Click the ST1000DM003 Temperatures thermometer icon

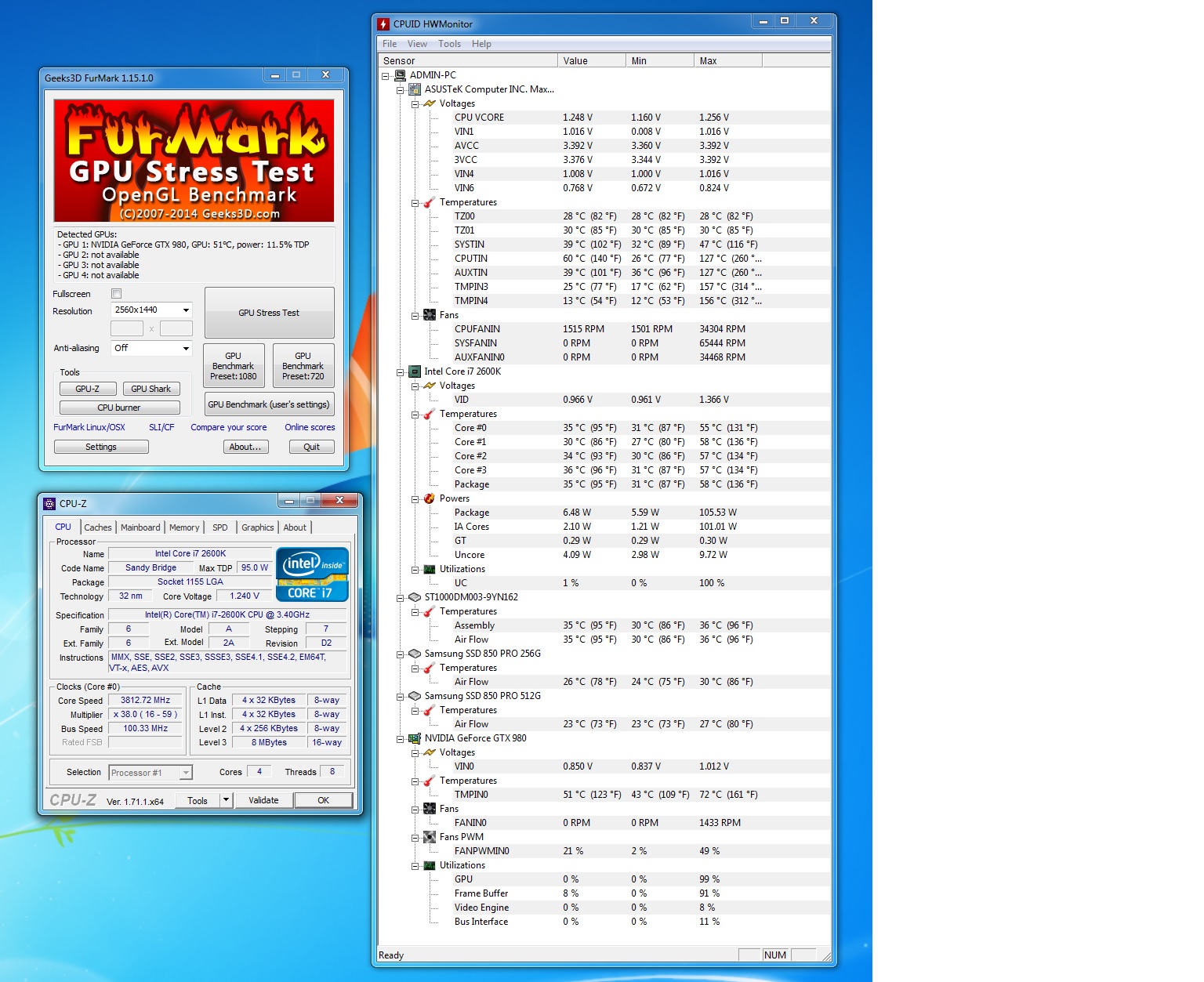[430, 611]
